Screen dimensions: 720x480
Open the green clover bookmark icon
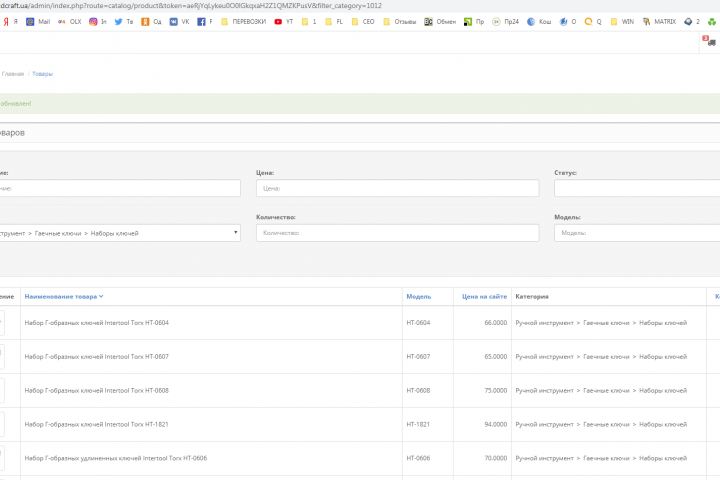(x=712, y=22)
